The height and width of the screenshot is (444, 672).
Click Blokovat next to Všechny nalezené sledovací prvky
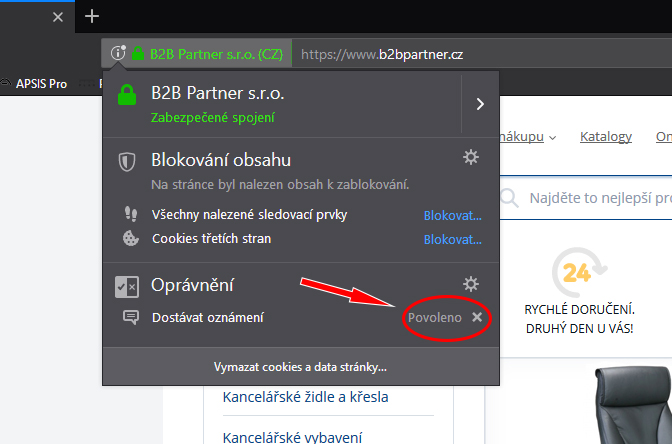(x=453, y=216)
